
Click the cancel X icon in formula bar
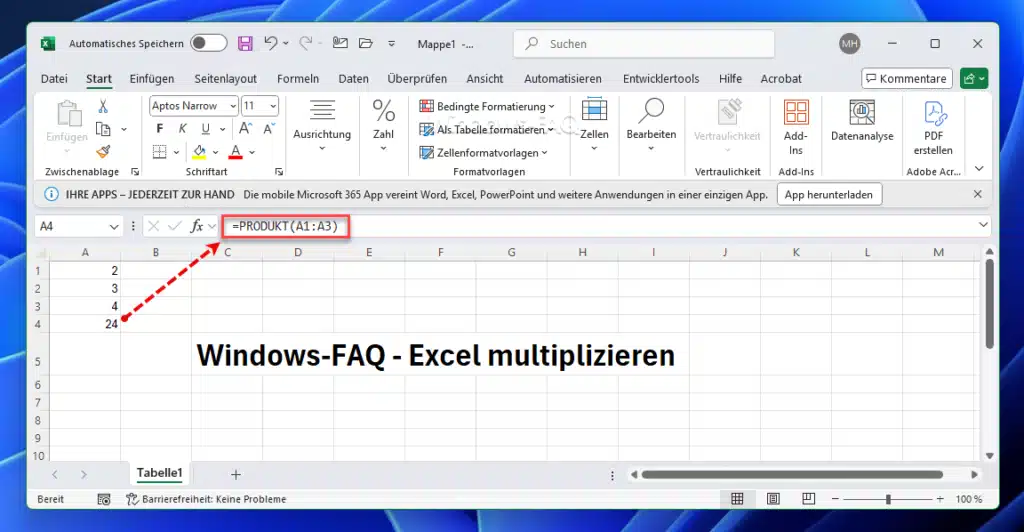(x=153, y=226)
